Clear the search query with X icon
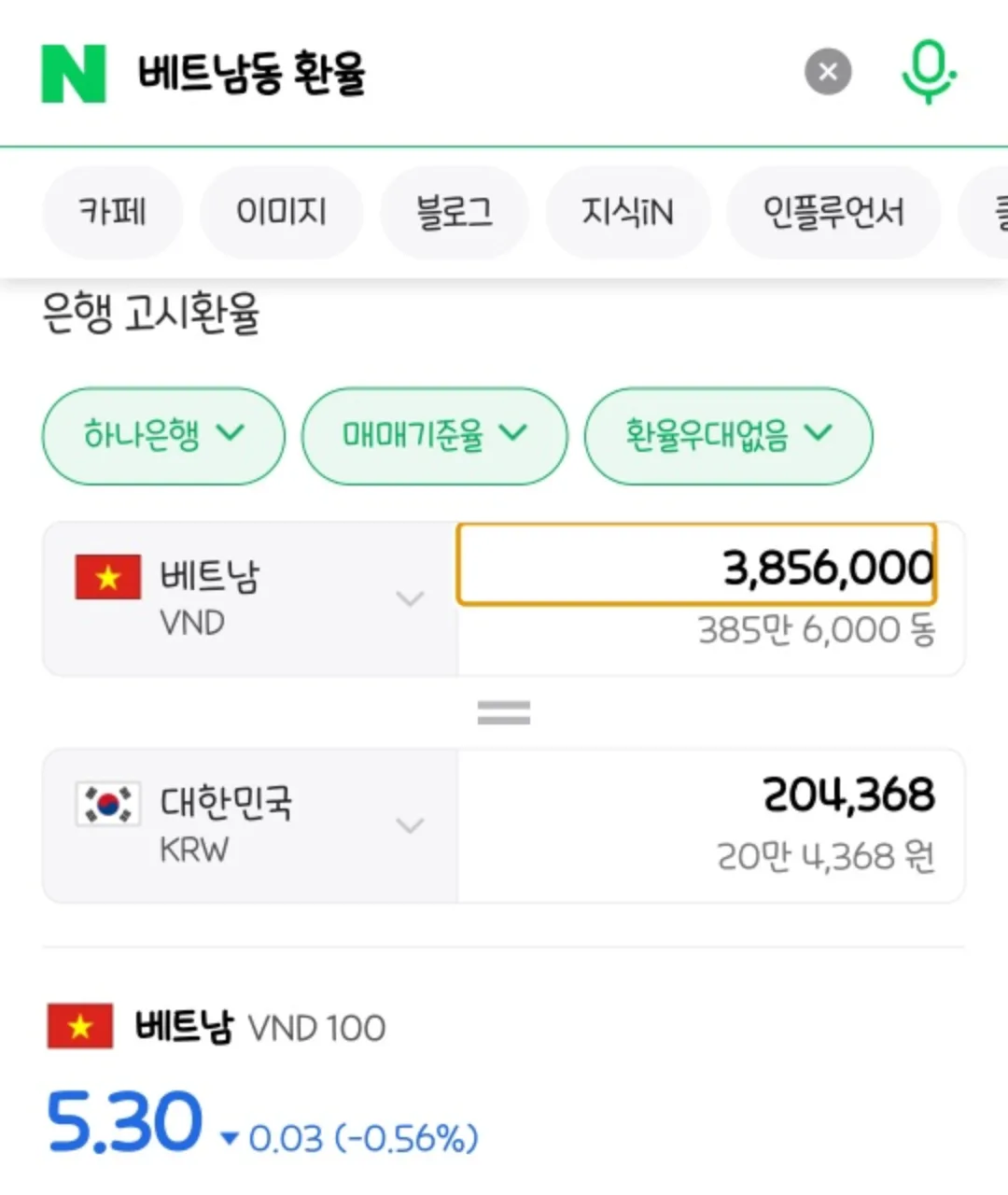Viewport: 1008px width, 1195px height. pyautogui.click(x=828, y=72)
